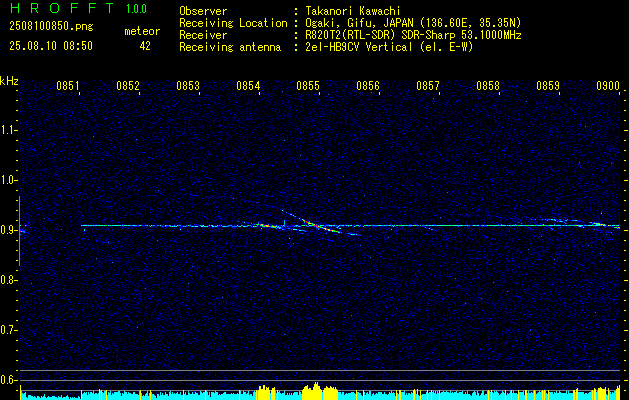Click the 0857 time marker
This screenshot has height=400, width=629.
pyautogui.click(x=428, y=85)
